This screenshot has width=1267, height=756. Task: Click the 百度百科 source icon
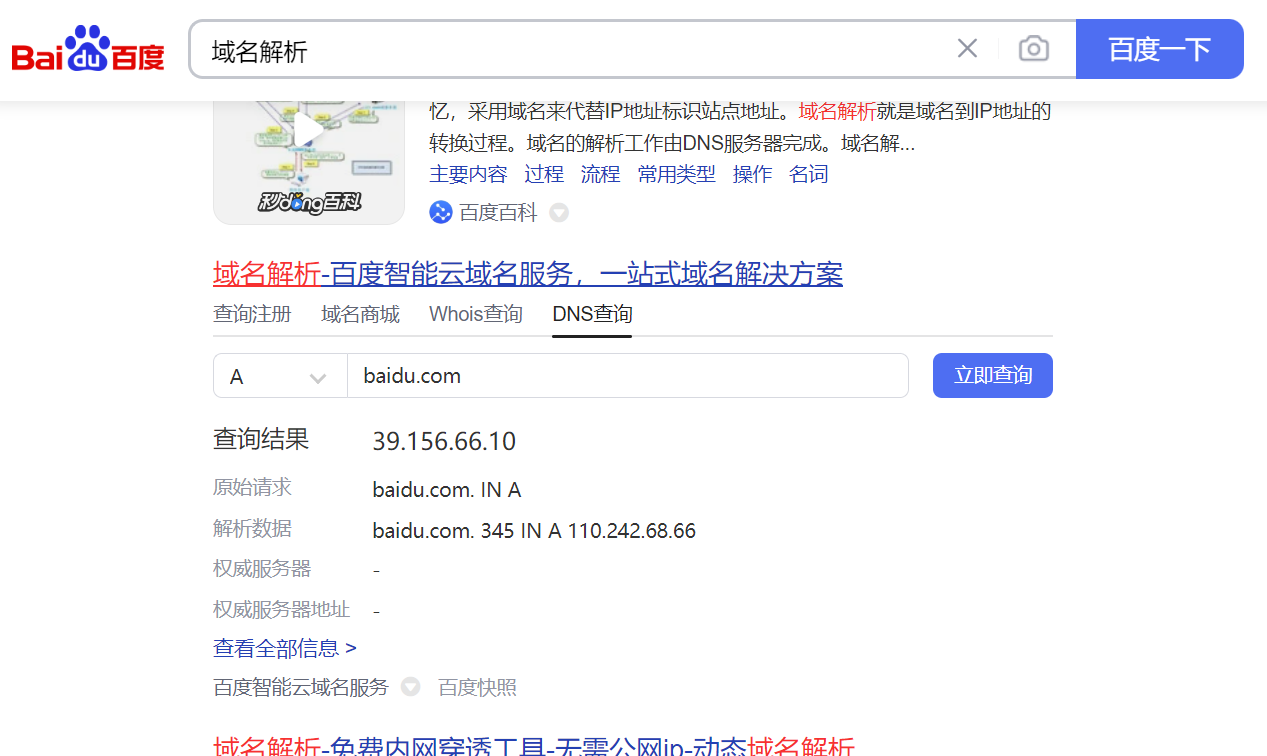tap(441, 212)
